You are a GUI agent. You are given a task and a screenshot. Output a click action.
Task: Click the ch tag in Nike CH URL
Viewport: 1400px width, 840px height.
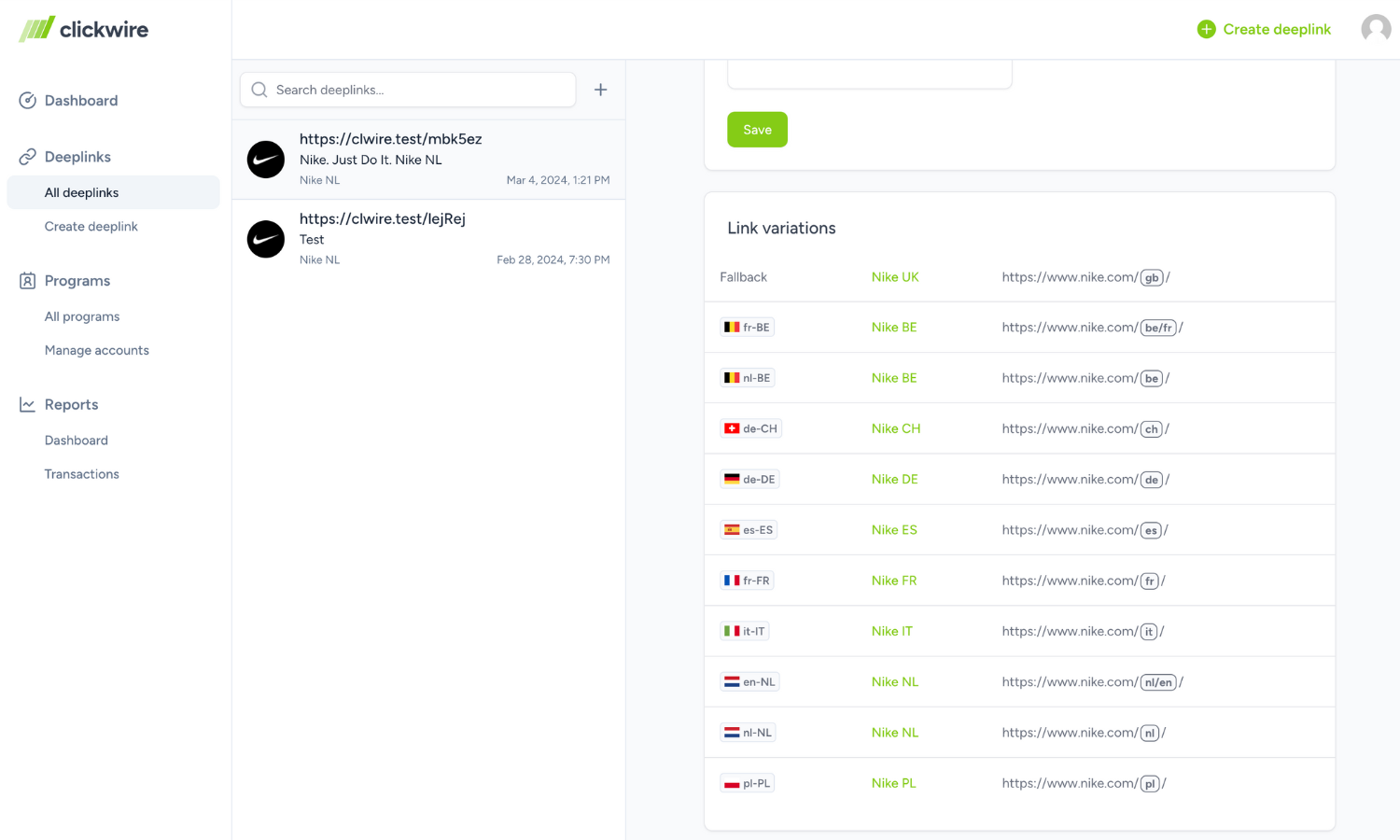1152,429
